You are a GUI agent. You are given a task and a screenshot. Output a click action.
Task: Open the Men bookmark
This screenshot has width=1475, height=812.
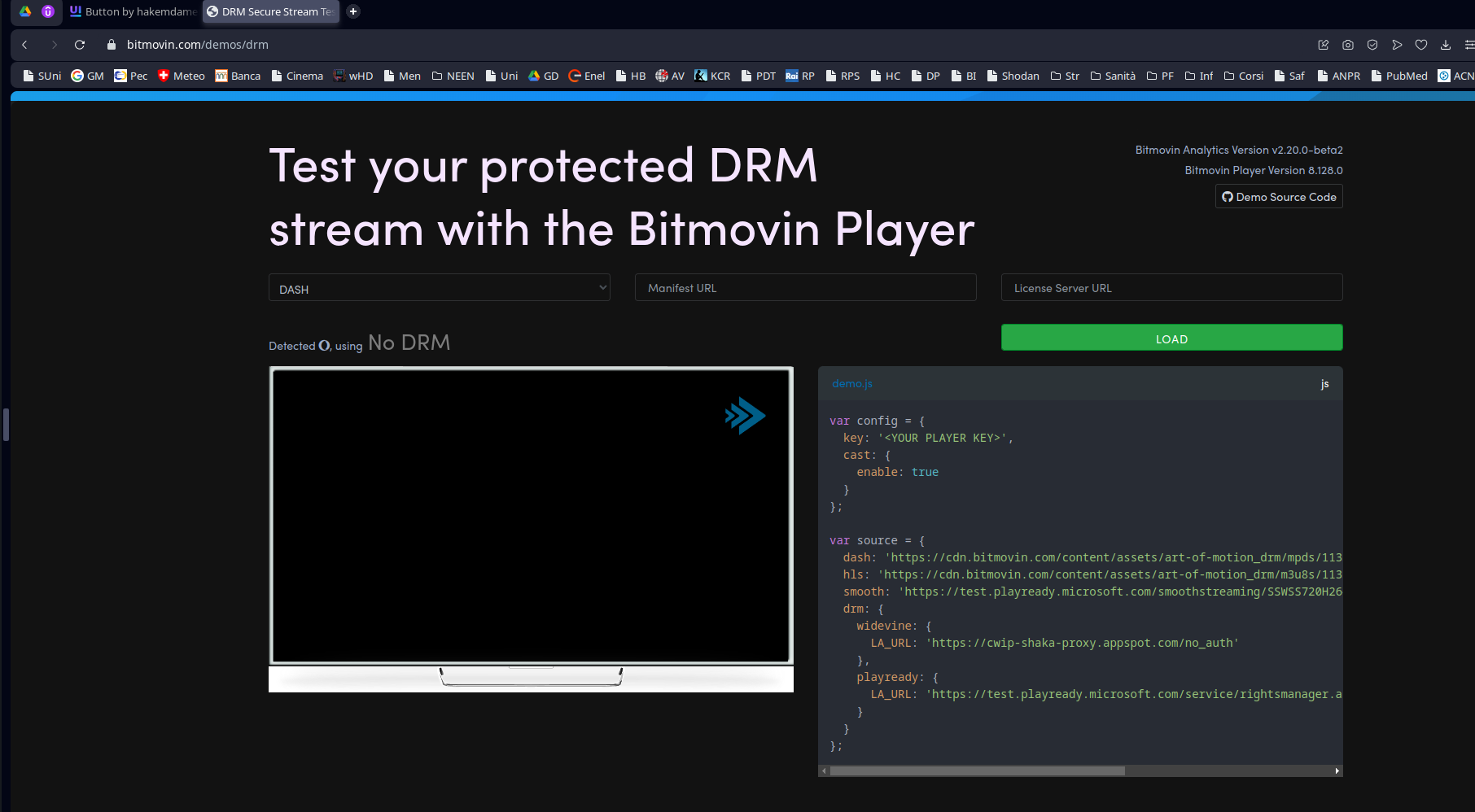click(x=402, y=76)
